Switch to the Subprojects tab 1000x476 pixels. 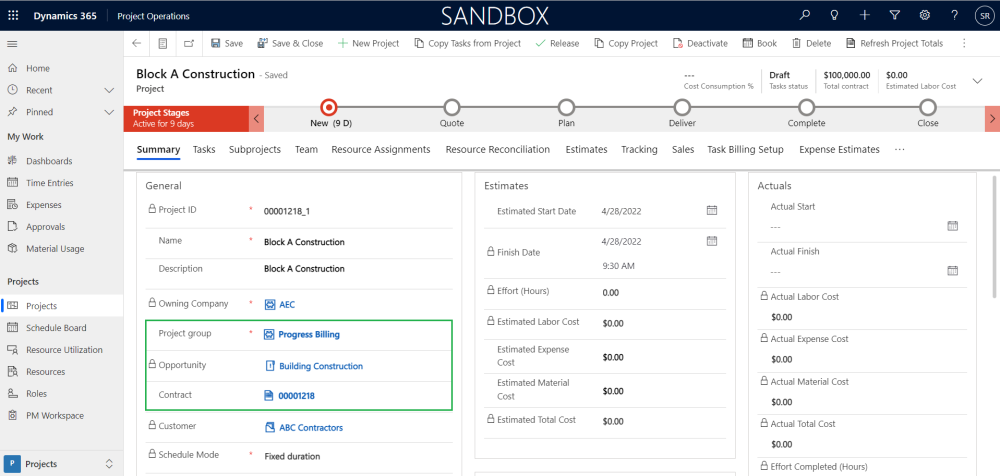(255, 149)
